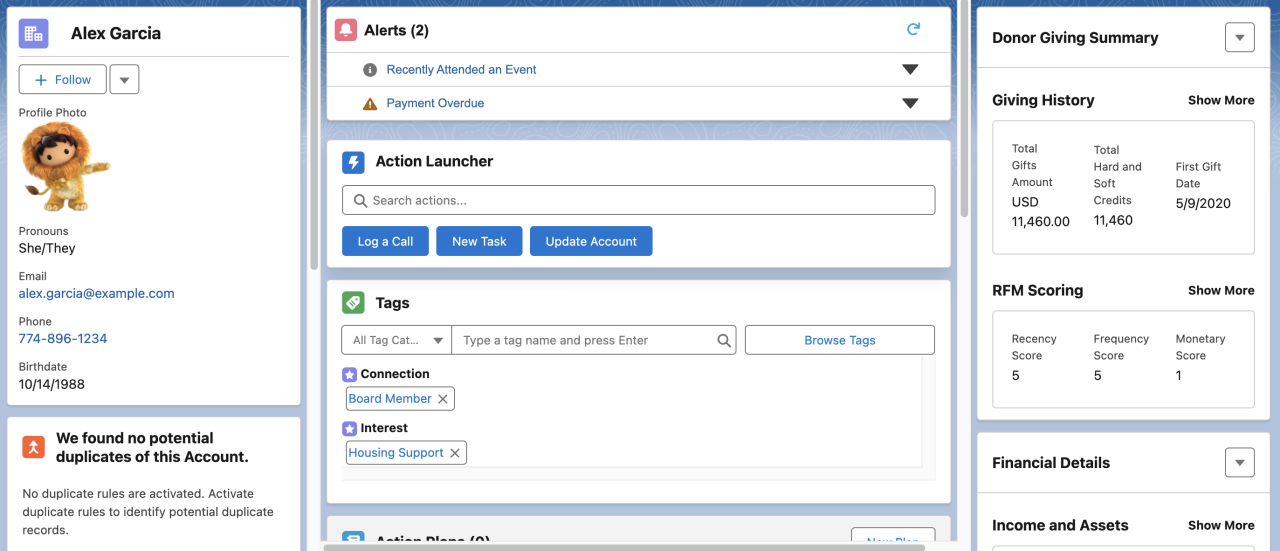Click the horizontal scrollbar under the center column
This screenshot has width=1280, height=551.
click(x=624, y=547)
